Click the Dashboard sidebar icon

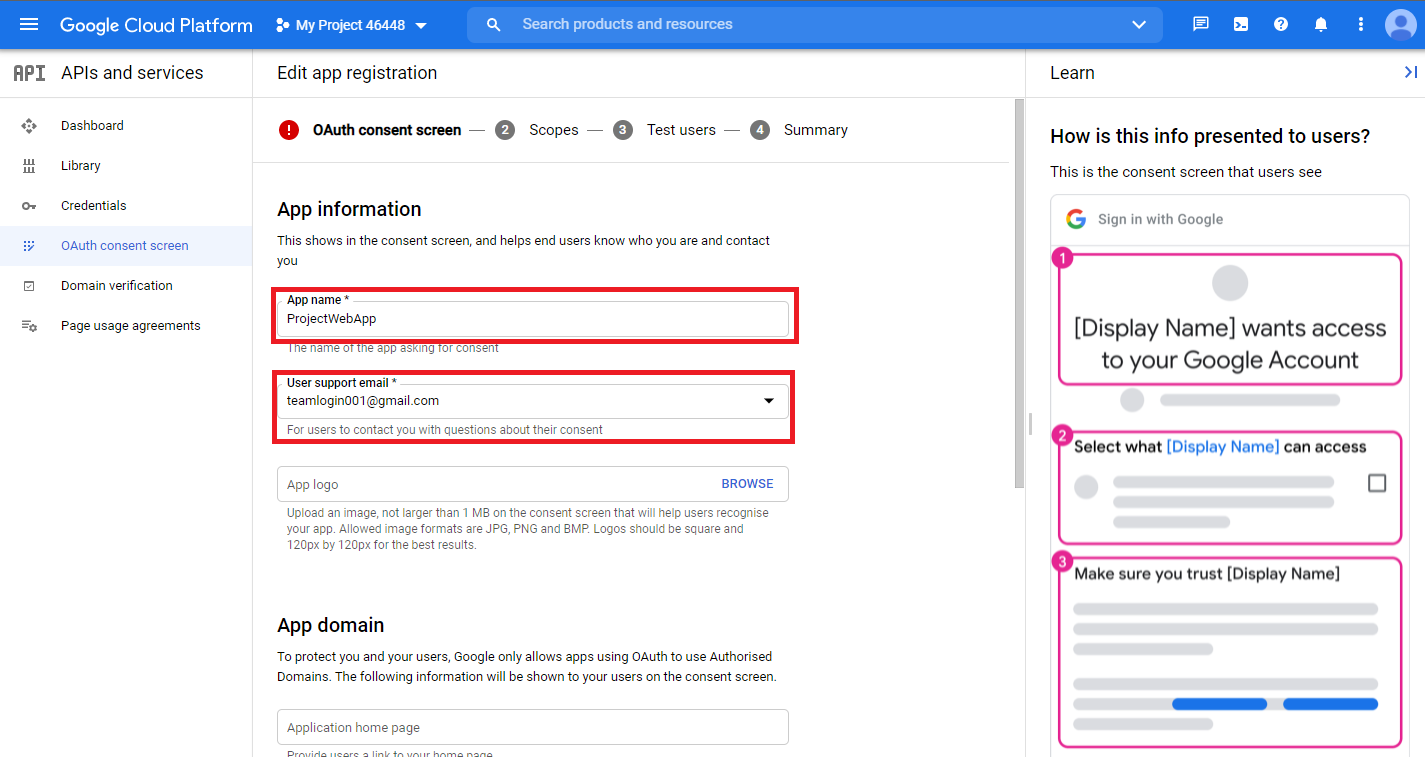(x=29, y=126)
